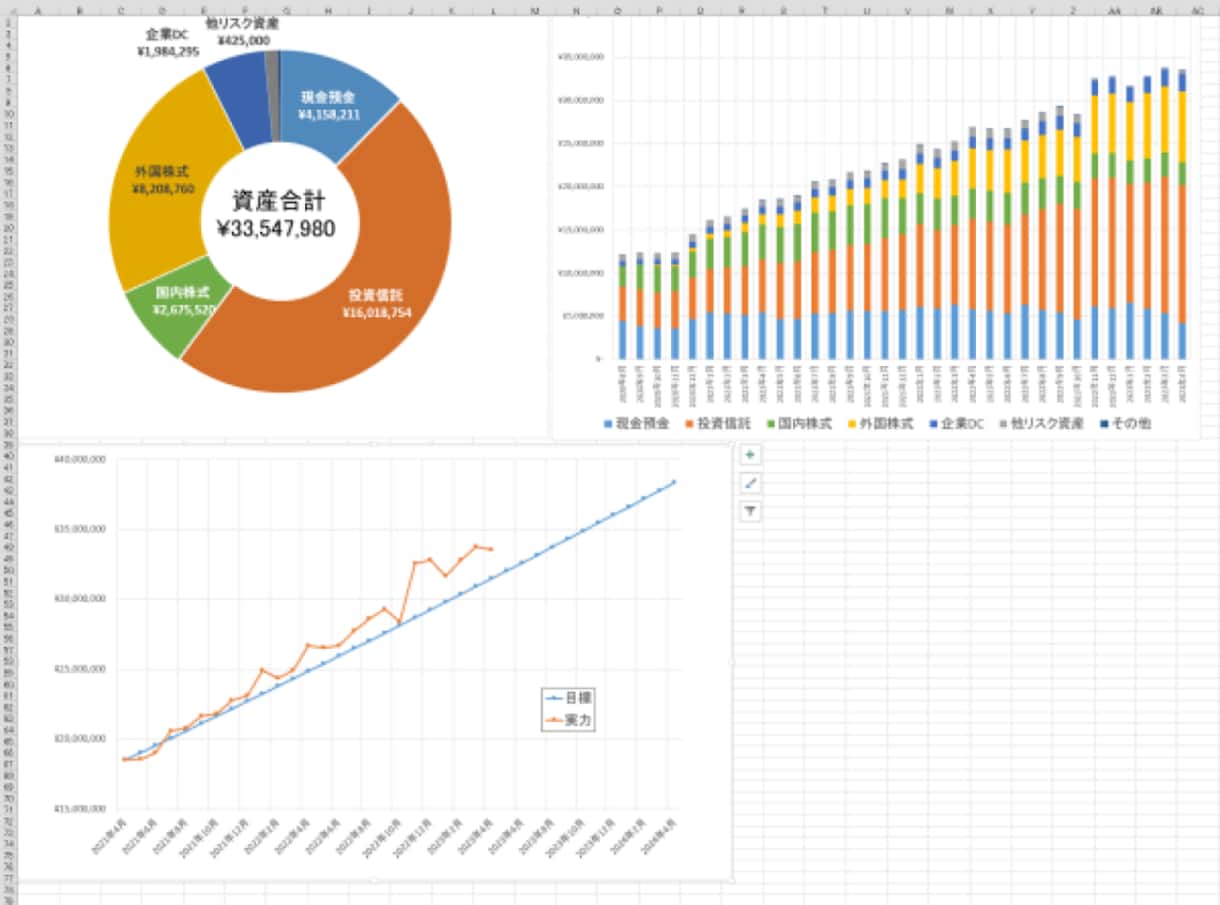Open the Chart Elements plus button
1220x905 pixels.
point(751,455)
